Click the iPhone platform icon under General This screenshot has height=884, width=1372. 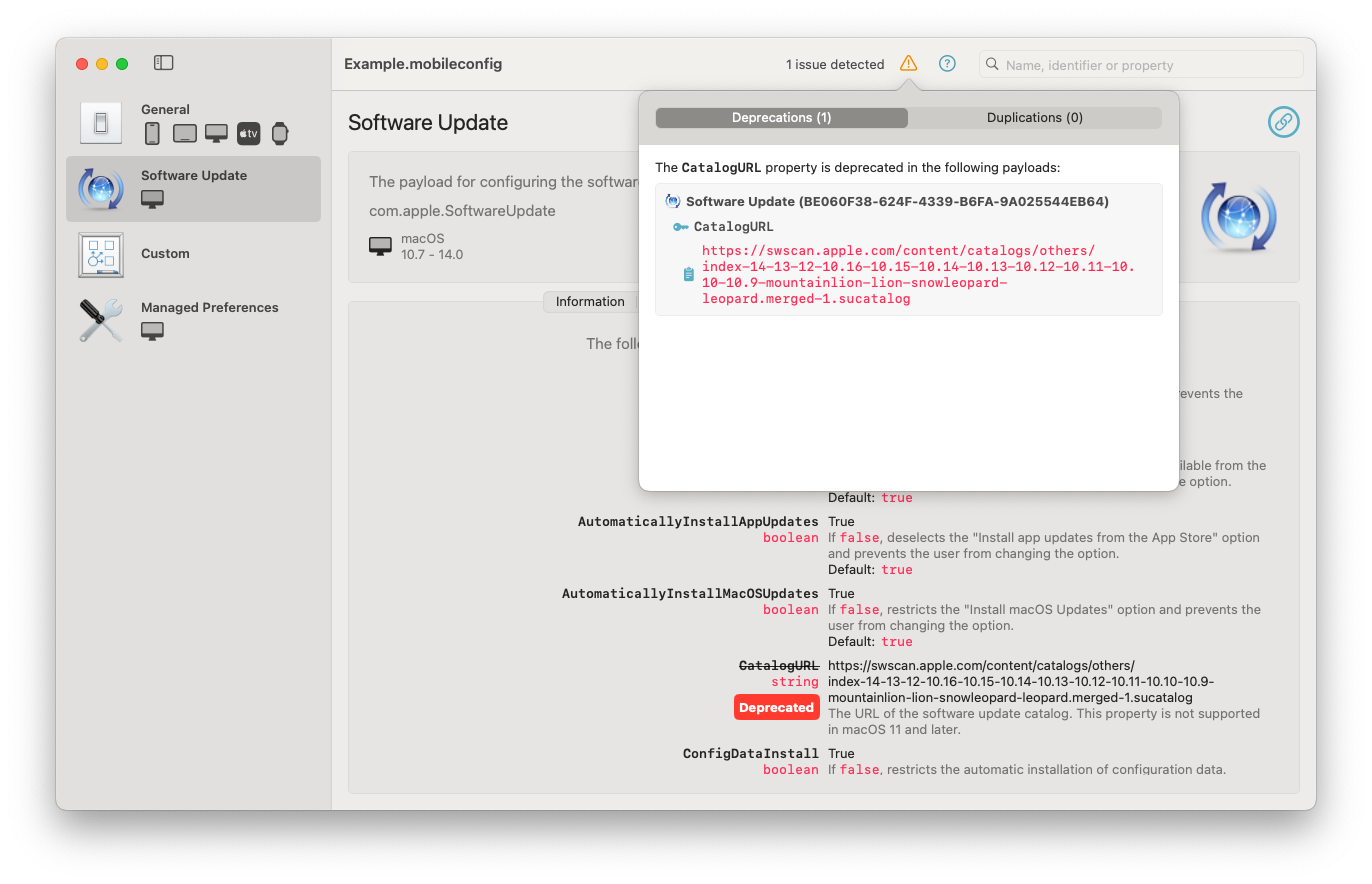[152, 133]
